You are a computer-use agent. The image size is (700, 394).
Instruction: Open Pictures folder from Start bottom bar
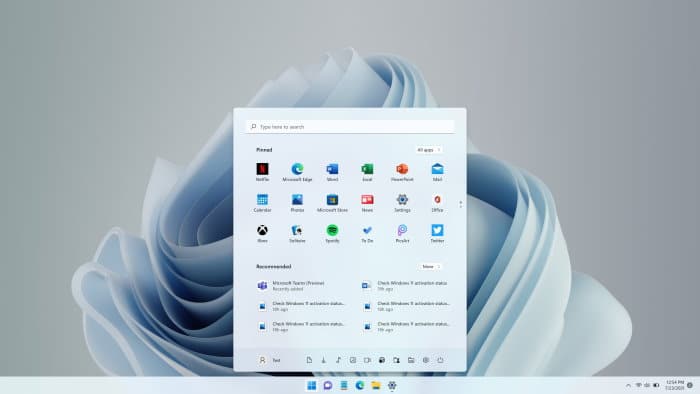tap(353, 360)
